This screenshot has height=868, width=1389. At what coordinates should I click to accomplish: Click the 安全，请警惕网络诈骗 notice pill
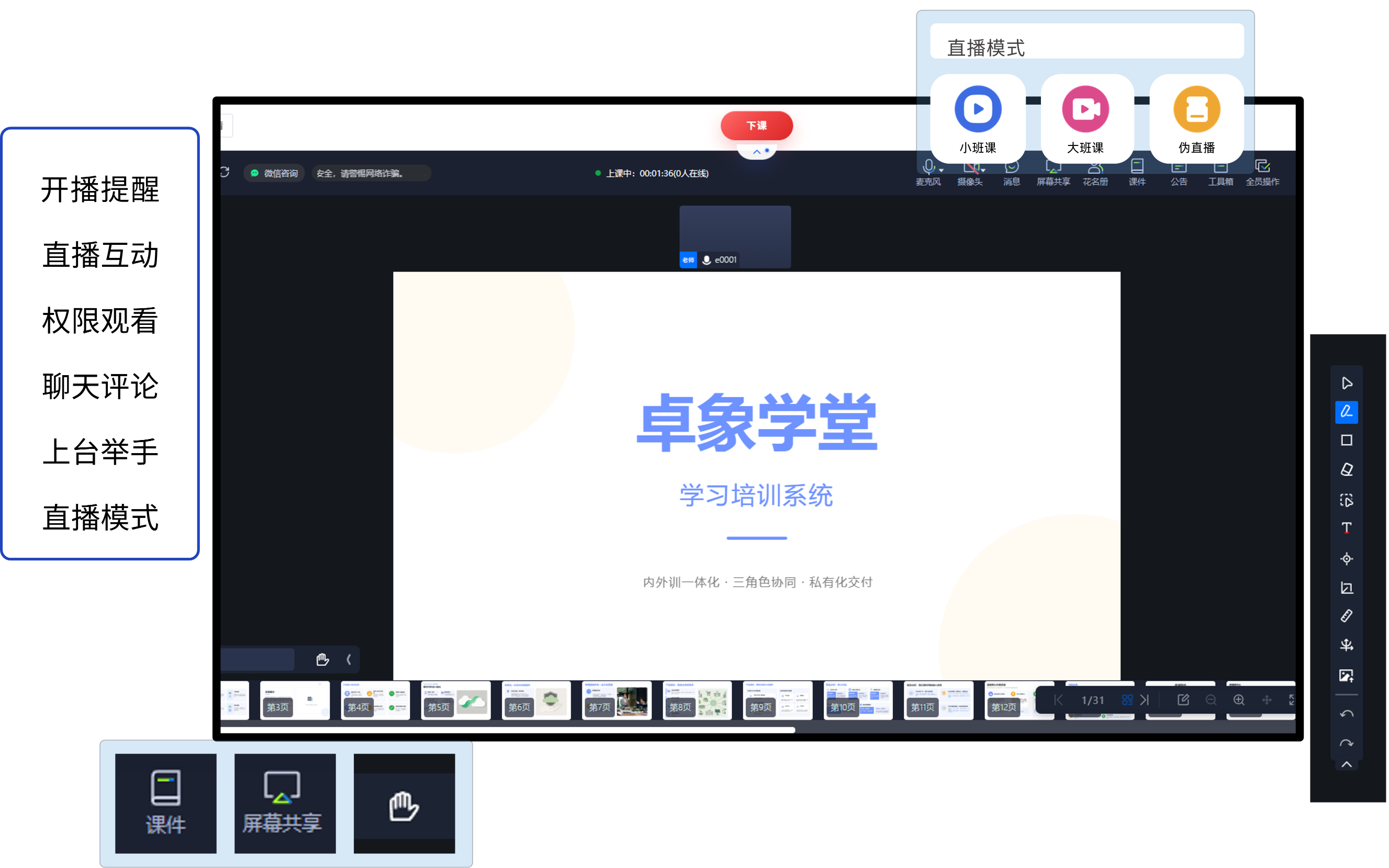click(371, 173)
